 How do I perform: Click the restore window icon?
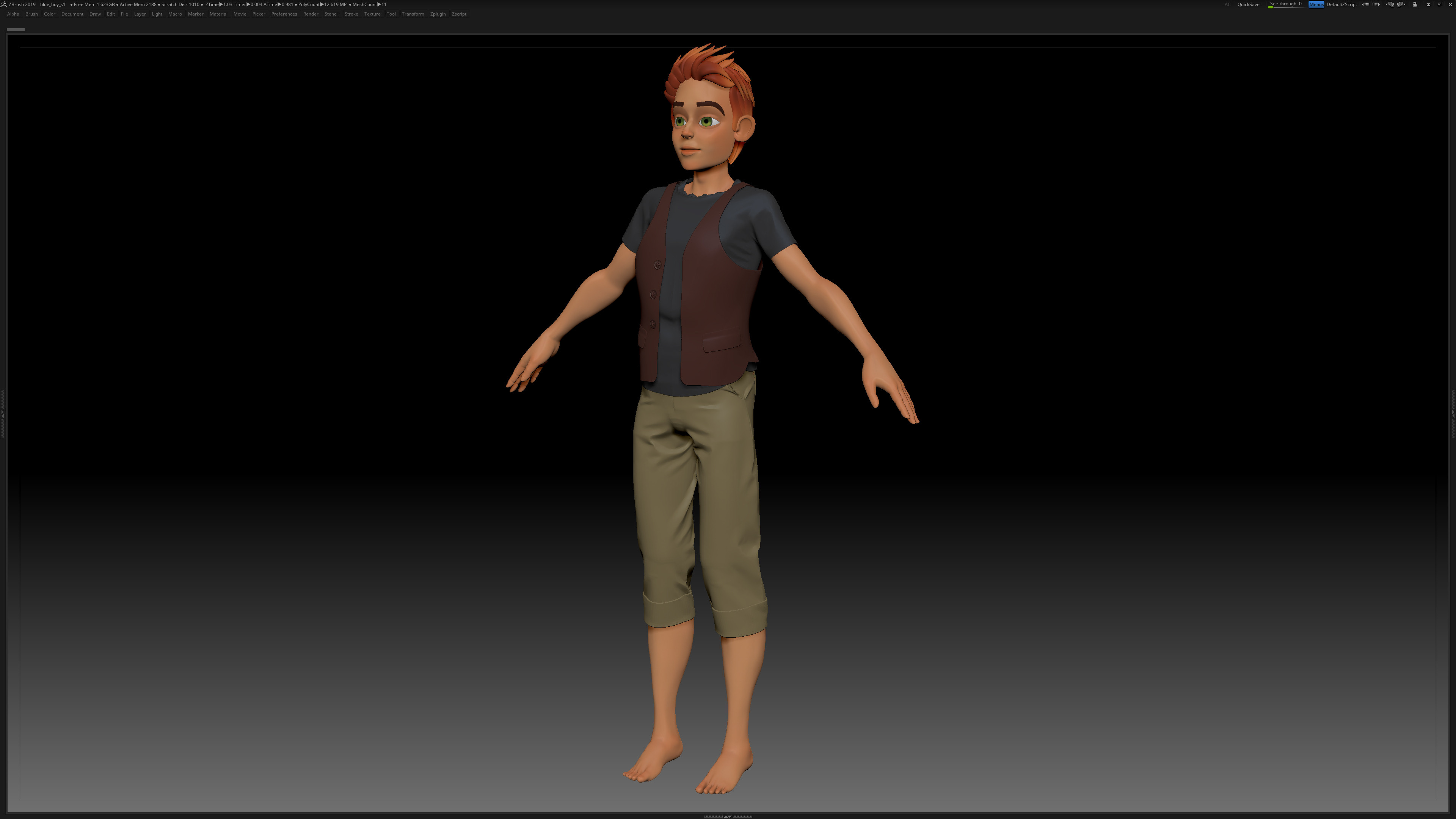pos(1439,5)
